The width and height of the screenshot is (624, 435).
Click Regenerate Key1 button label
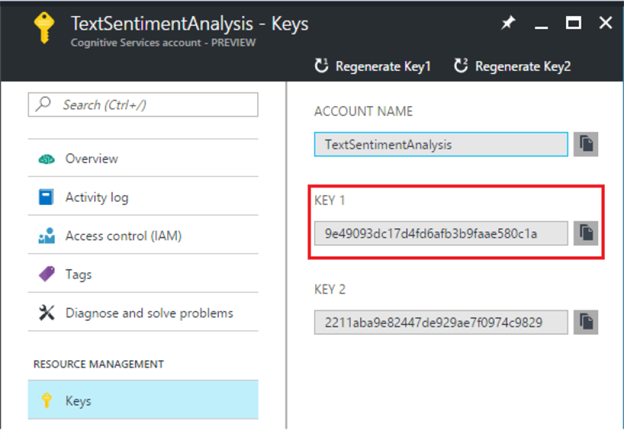click(383, 66)
